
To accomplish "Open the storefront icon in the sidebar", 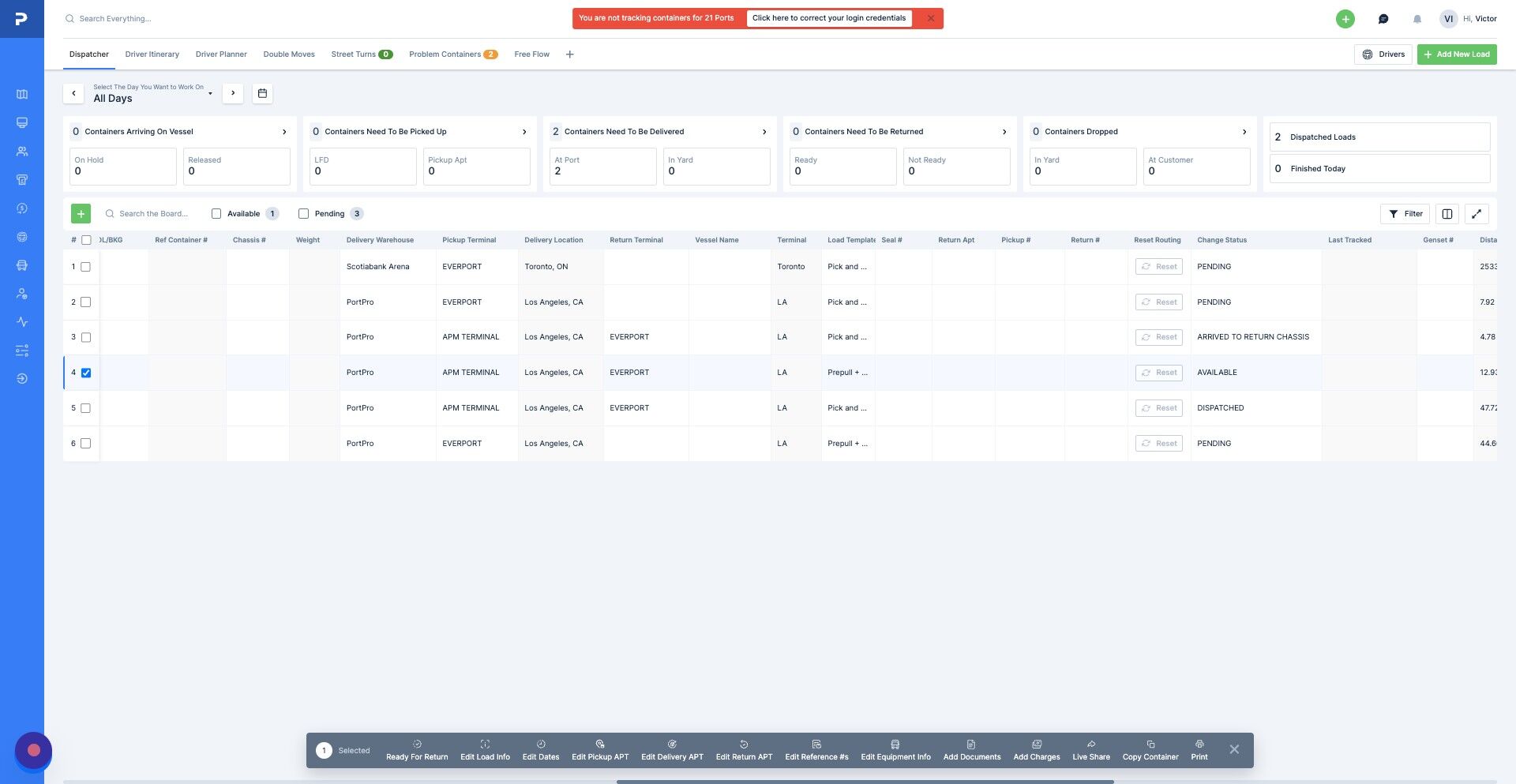I will point(22,180).
